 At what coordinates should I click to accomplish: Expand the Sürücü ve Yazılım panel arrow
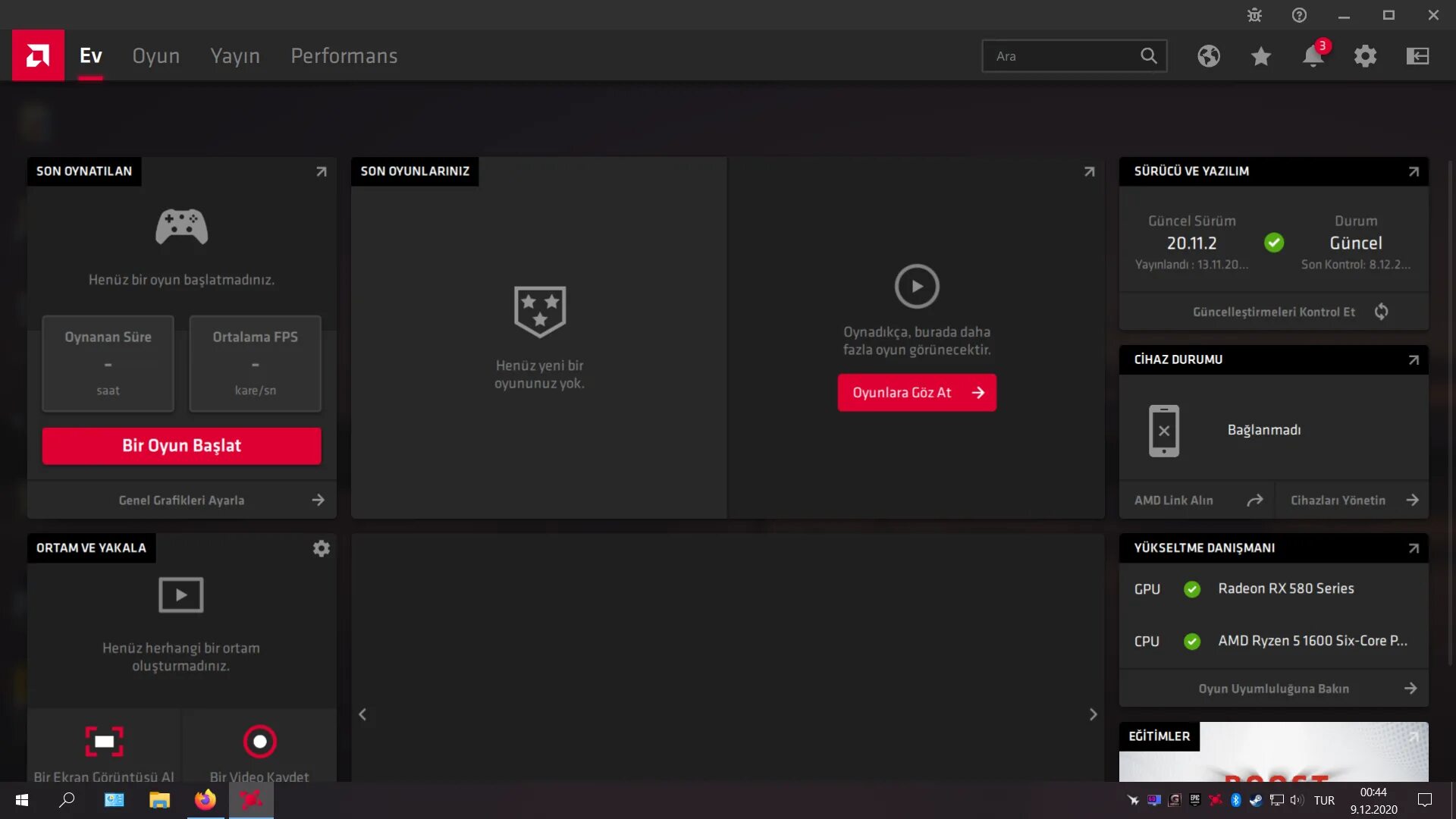[1414, 171]
